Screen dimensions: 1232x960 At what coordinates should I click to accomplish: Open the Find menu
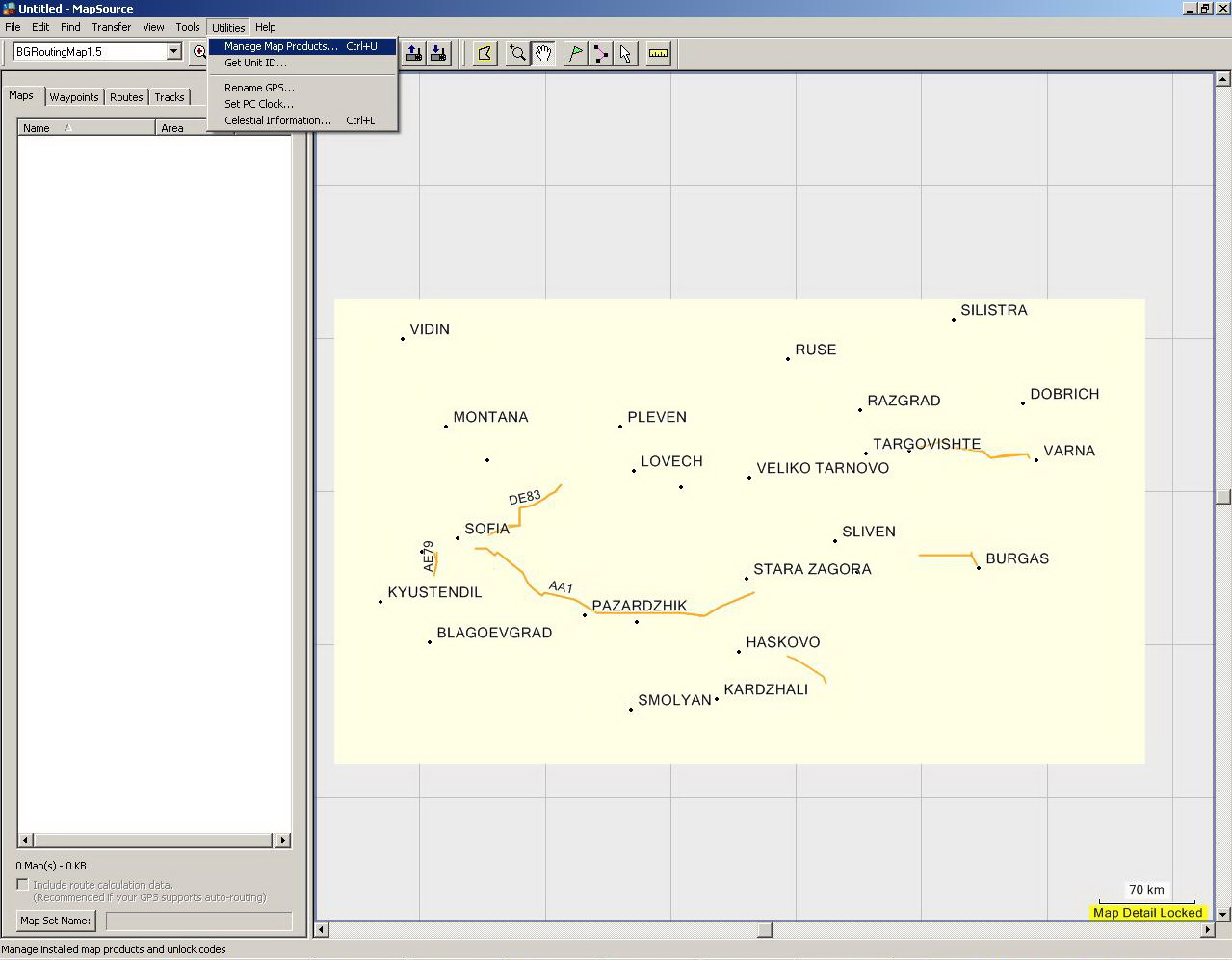[70, 27]
